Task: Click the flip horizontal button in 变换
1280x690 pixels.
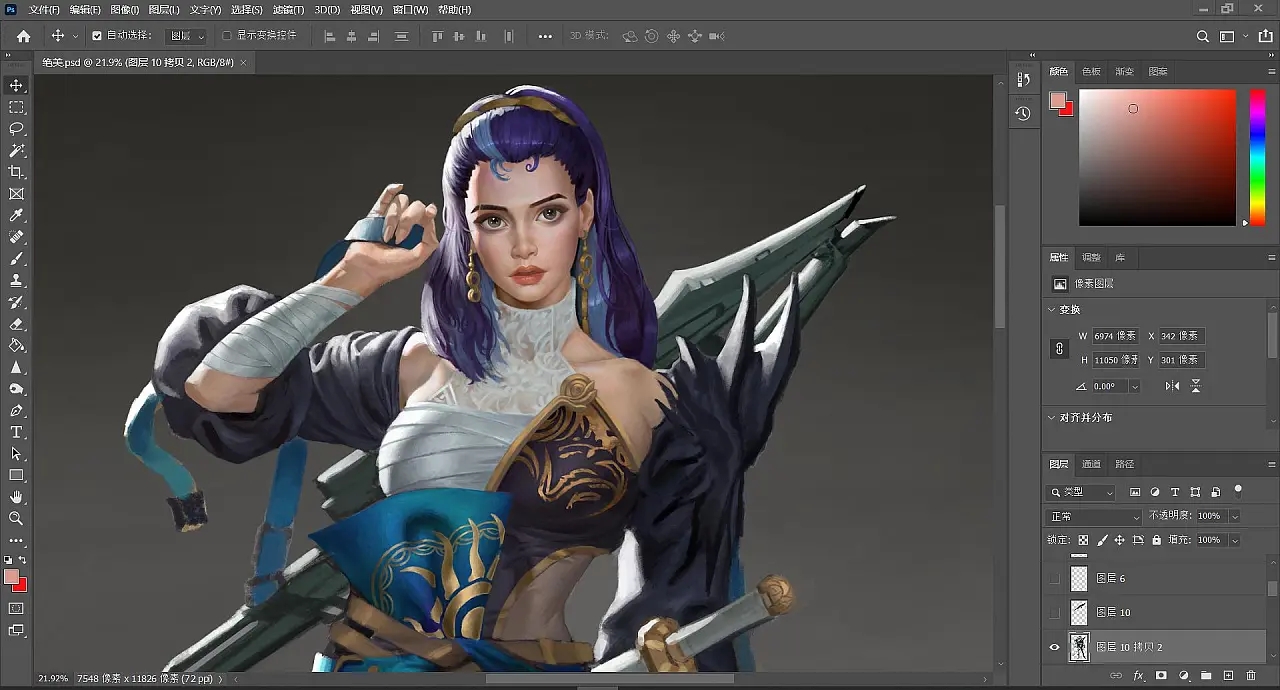Action: [x=1173, y=386]
